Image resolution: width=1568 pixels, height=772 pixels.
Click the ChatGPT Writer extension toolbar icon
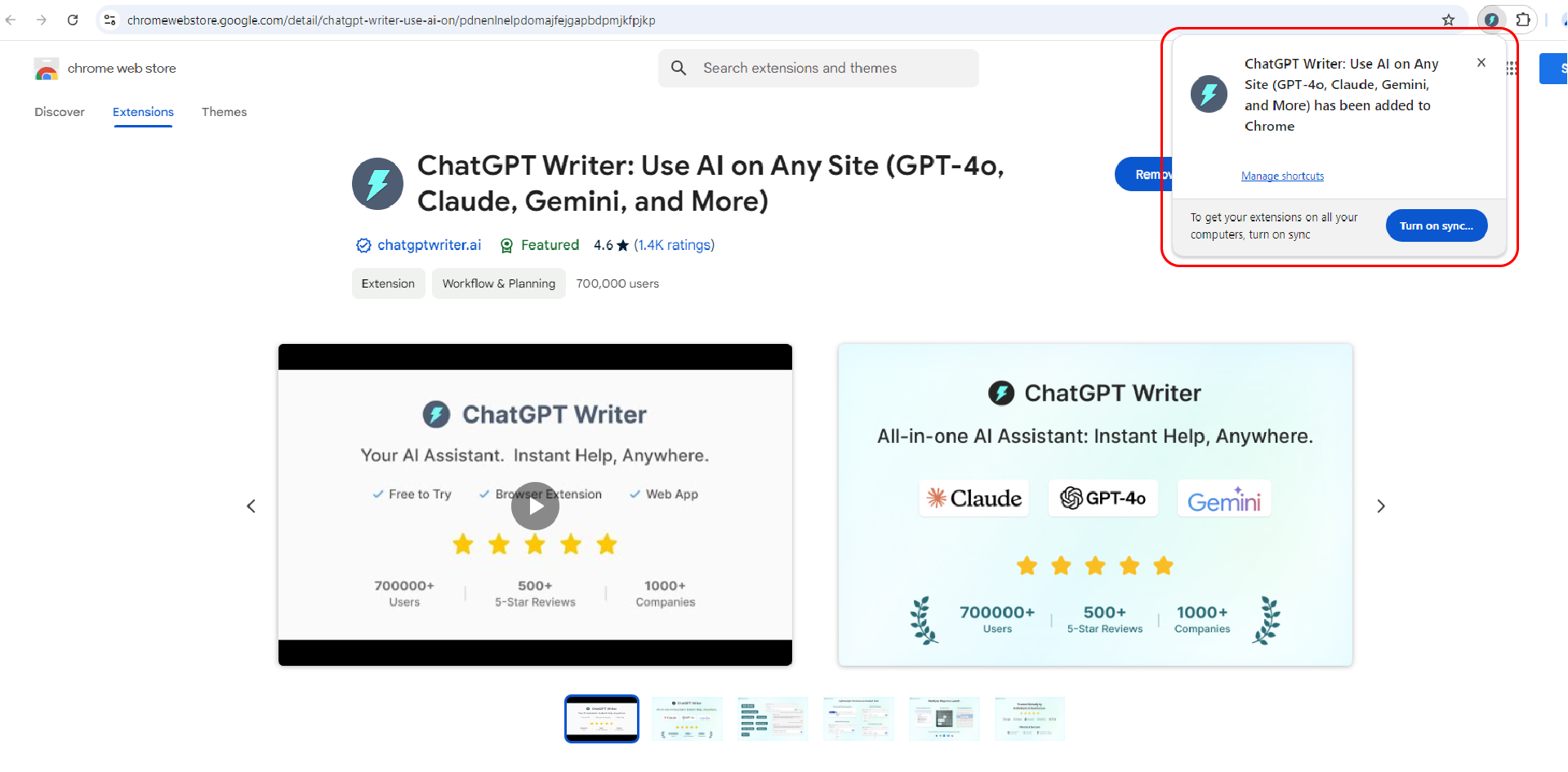pos(1491,20)
